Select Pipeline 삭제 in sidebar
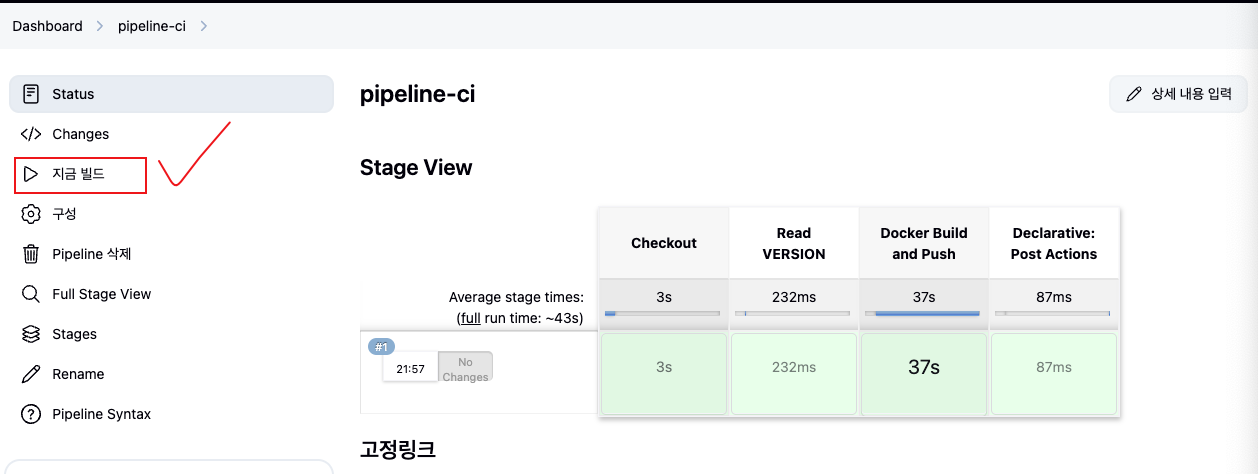Image resolution: width=1258 pixels, height=474 pixels. pyautogui.click(x=171, y=254)
